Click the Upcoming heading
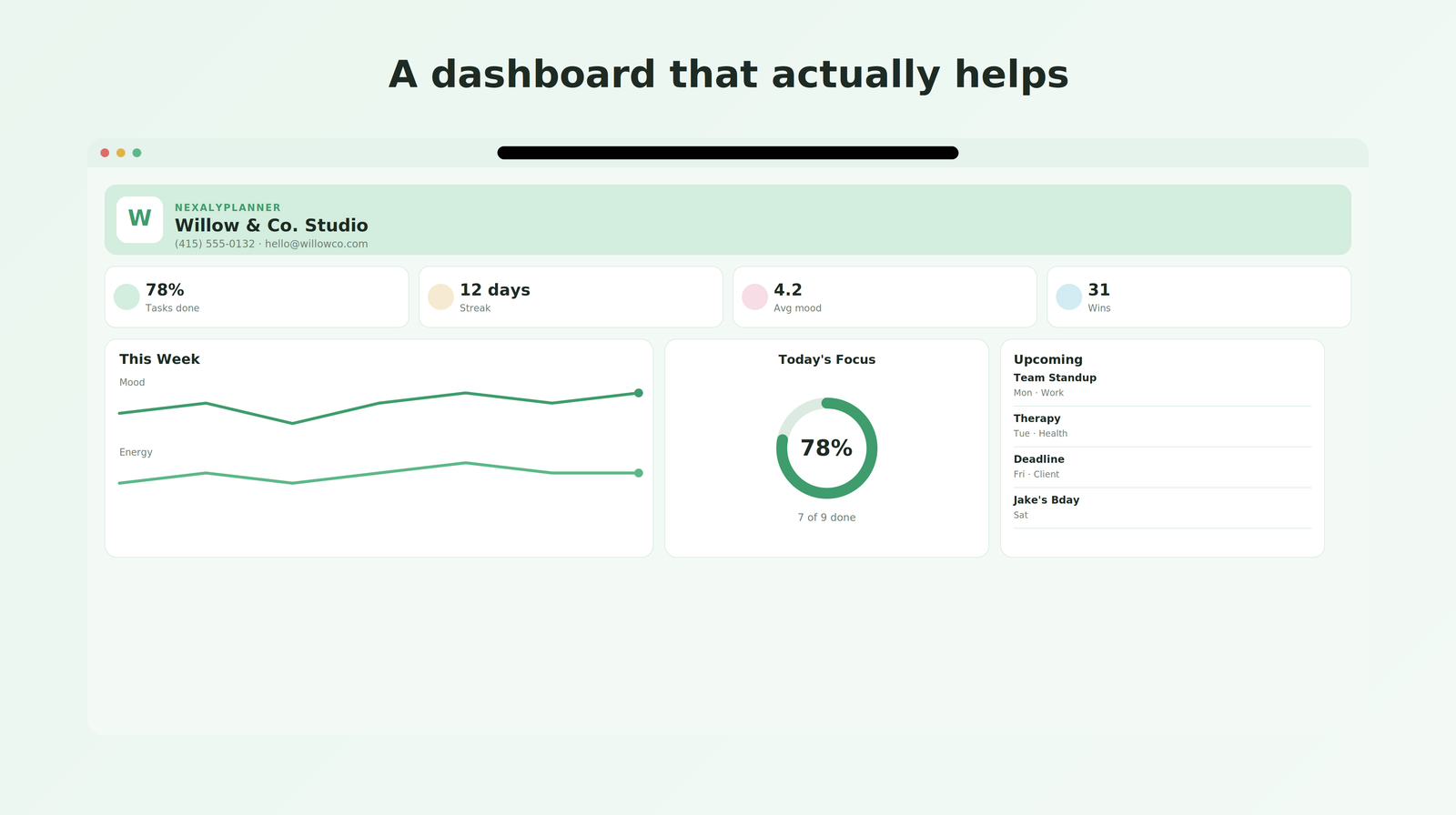 pos(1048,359)
